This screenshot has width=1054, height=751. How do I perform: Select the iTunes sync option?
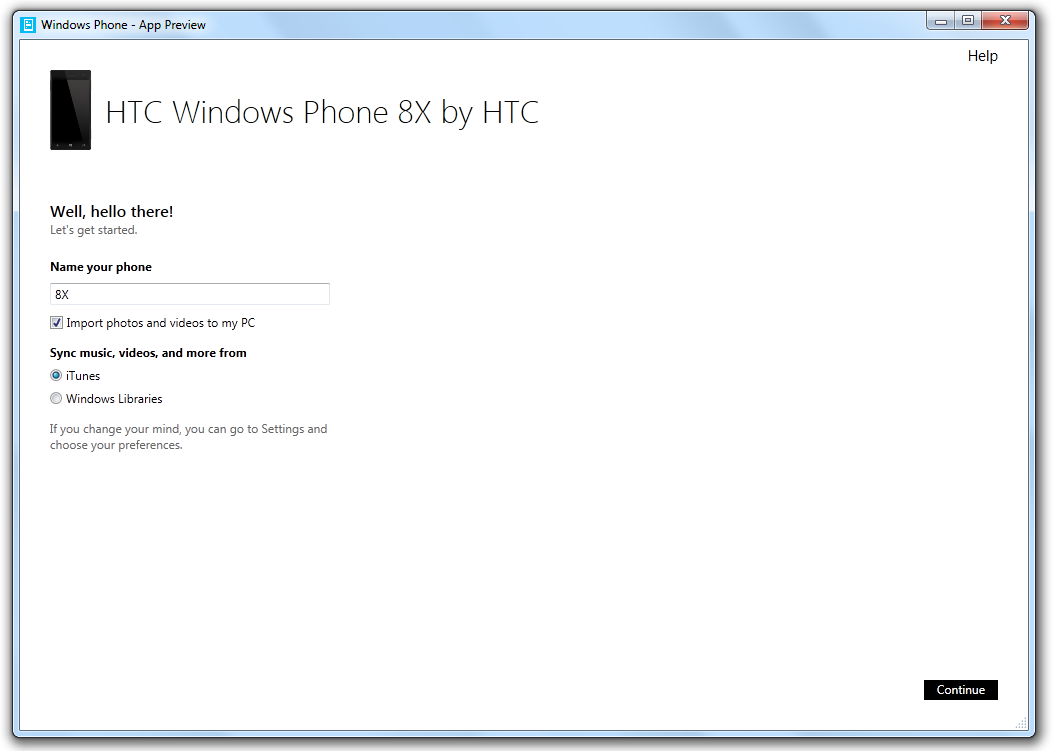tap(56, 375)
